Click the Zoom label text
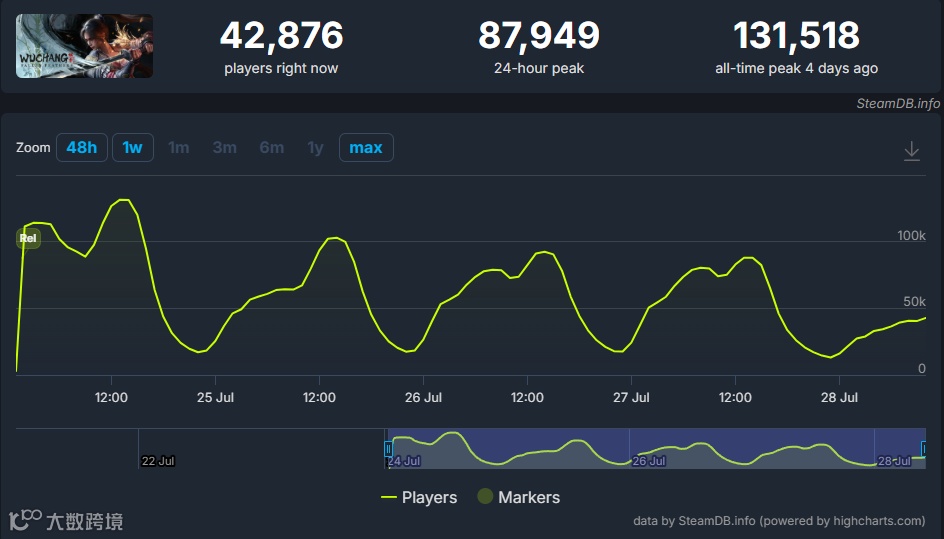944x539 pixels. pyautogui.click(x=33, y=148)
